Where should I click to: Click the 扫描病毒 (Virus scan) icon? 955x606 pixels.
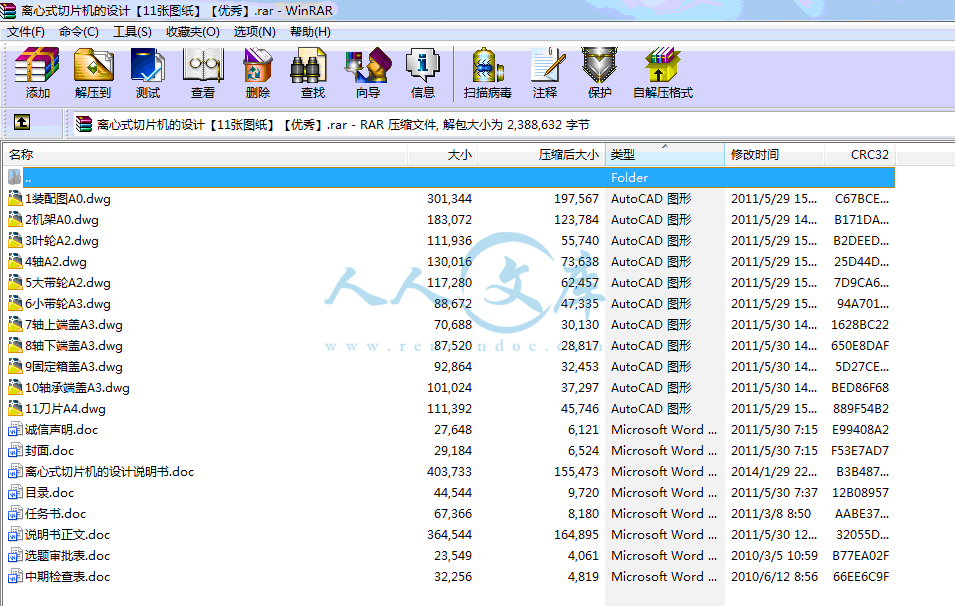(x=487, y=65)
